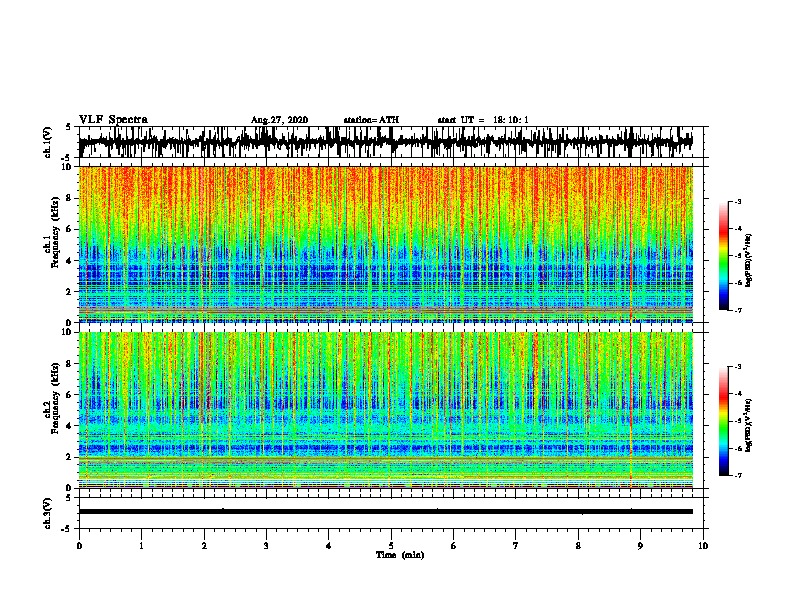The width and height of the screenshot is (792, 612).
Task: Click the "ch.1(V)" waveform axis label
Action: pyautogui.click(x=47, y=142)
